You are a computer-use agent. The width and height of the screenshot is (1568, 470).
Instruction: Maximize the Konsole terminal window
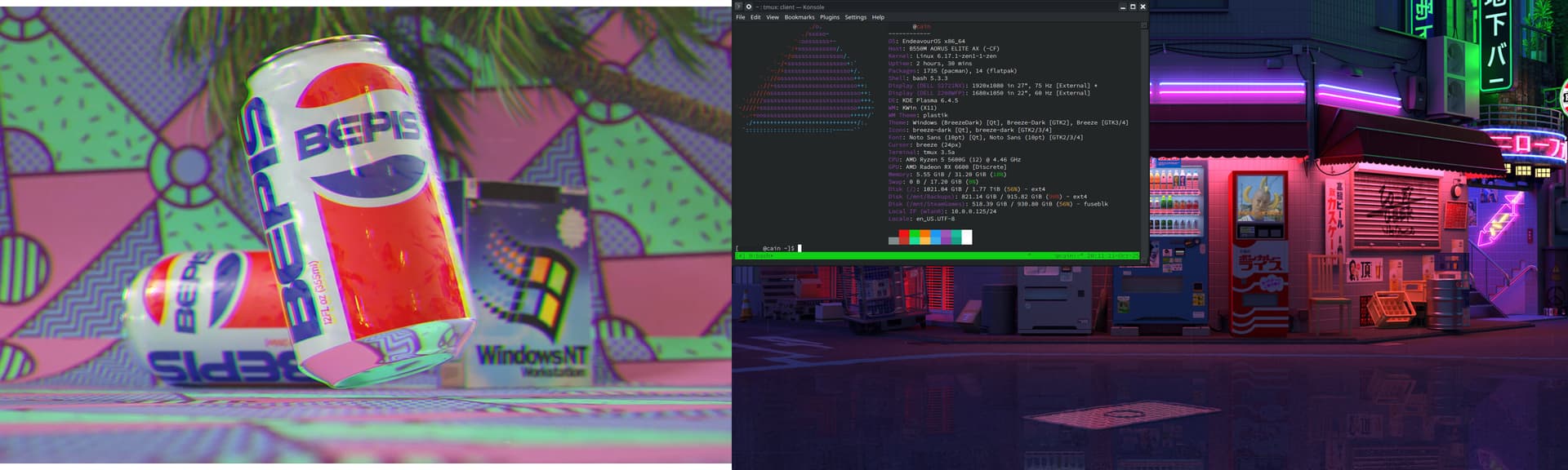tap(1133, 7)
